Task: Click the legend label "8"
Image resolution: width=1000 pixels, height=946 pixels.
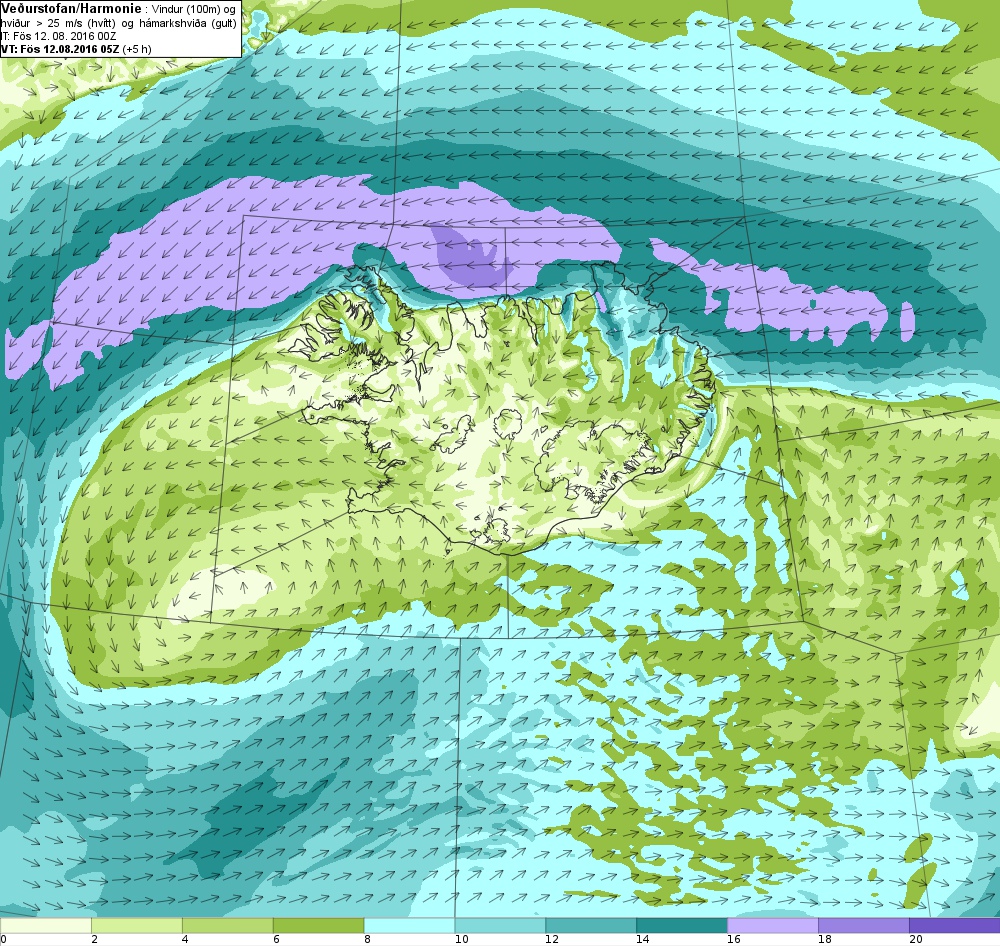Action: [x=367, y=938]
